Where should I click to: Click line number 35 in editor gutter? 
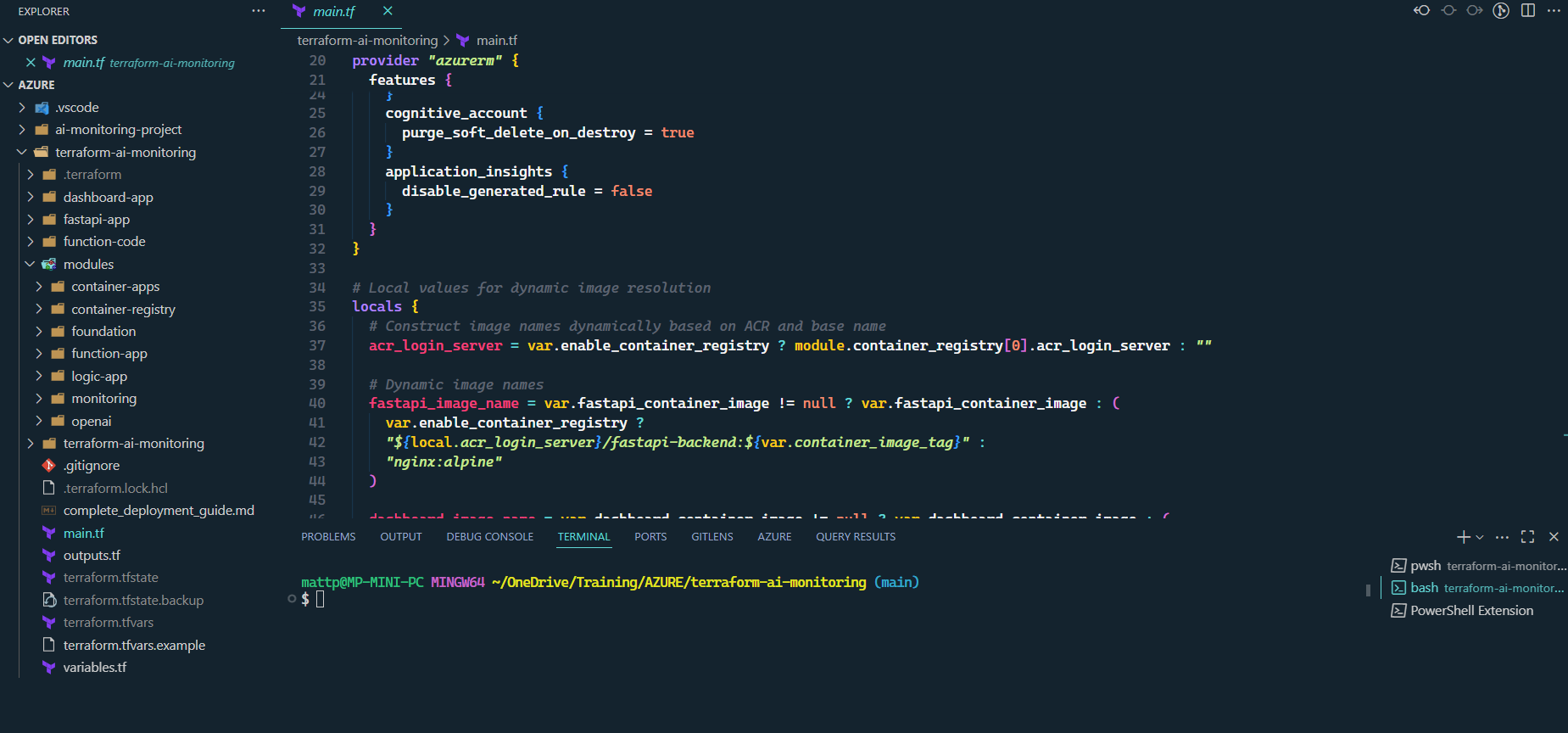pos(317,307)
